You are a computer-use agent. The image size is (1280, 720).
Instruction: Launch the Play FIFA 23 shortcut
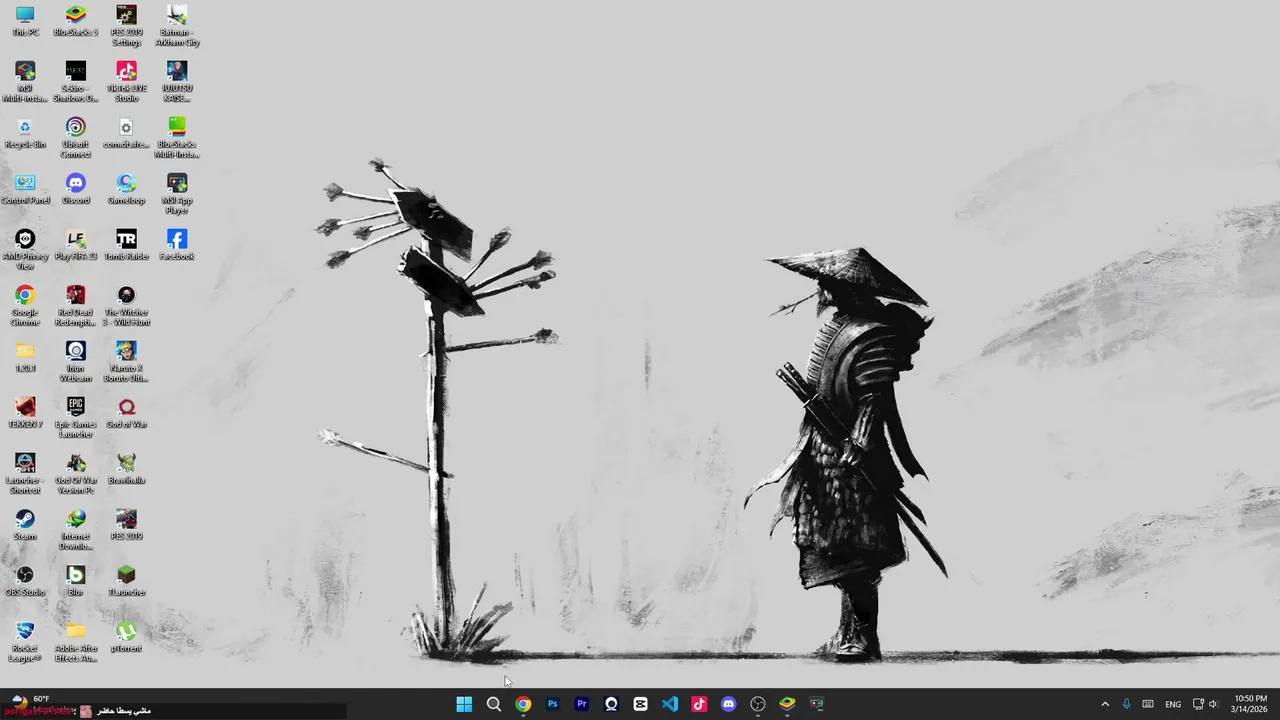click(x=75, y=245)
